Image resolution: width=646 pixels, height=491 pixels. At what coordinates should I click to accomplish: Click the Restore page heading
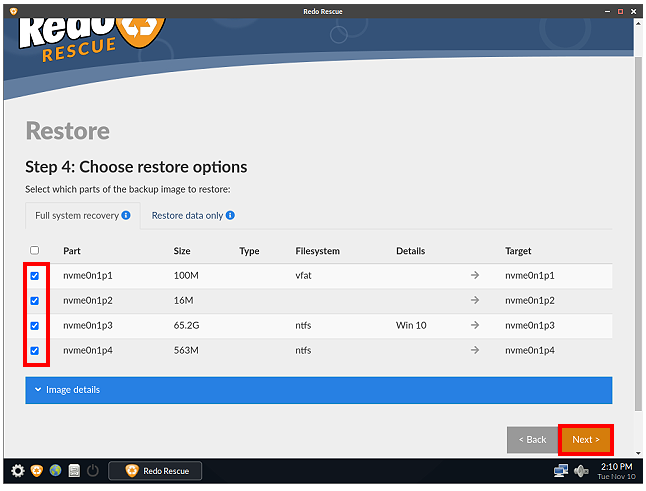pos(68,131)
